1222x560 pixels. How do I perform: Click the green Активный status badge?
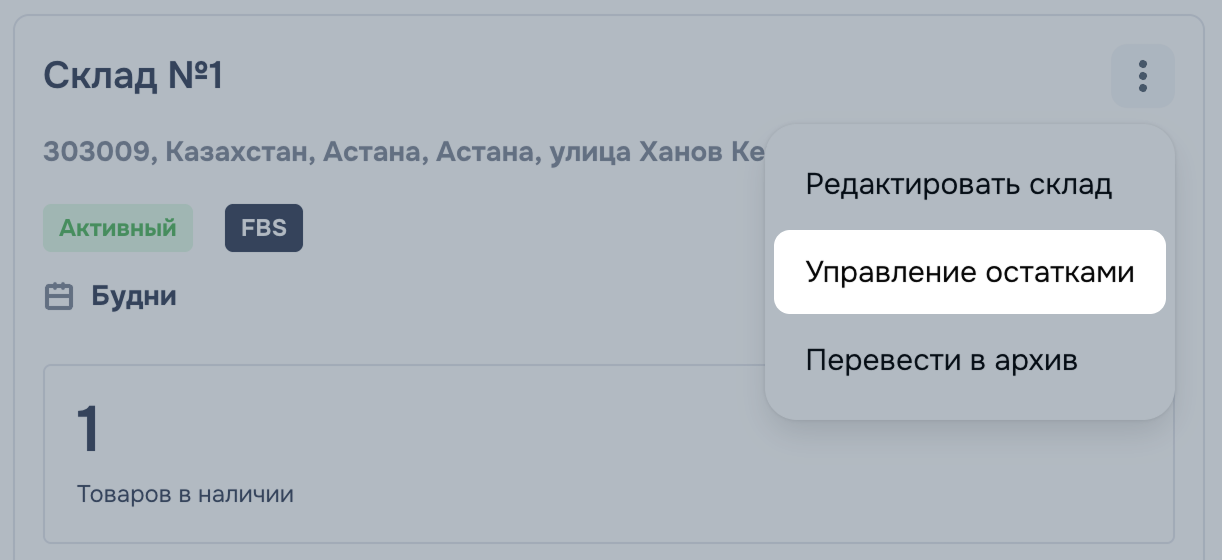(x=118, y=228)
